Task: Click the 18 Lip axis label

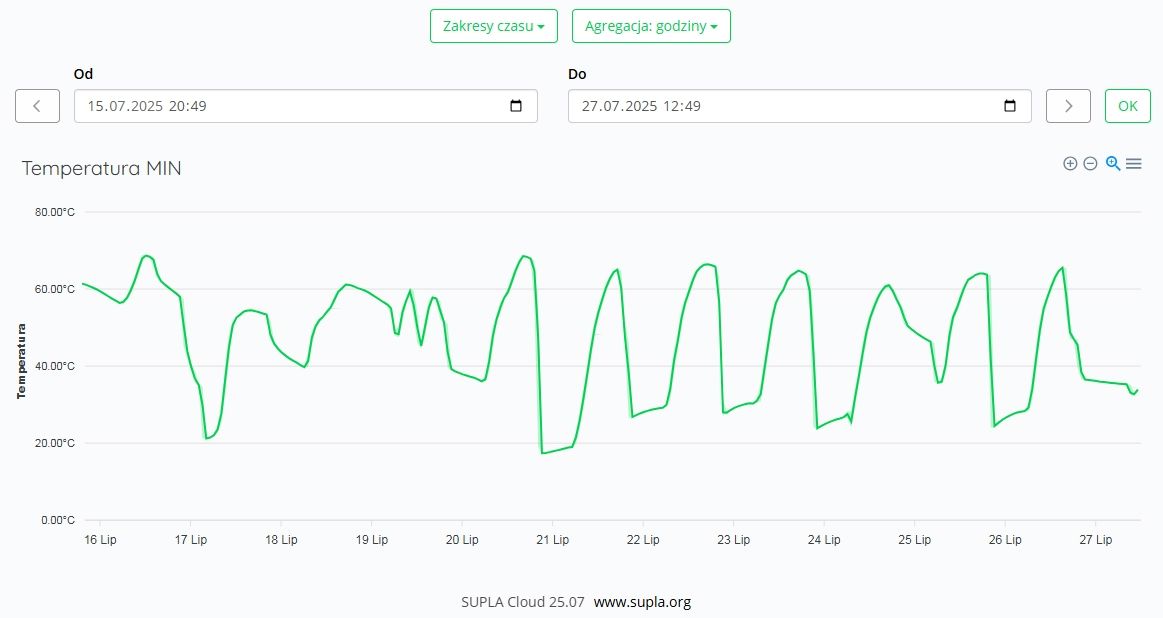Action: (x=281, y=539)
